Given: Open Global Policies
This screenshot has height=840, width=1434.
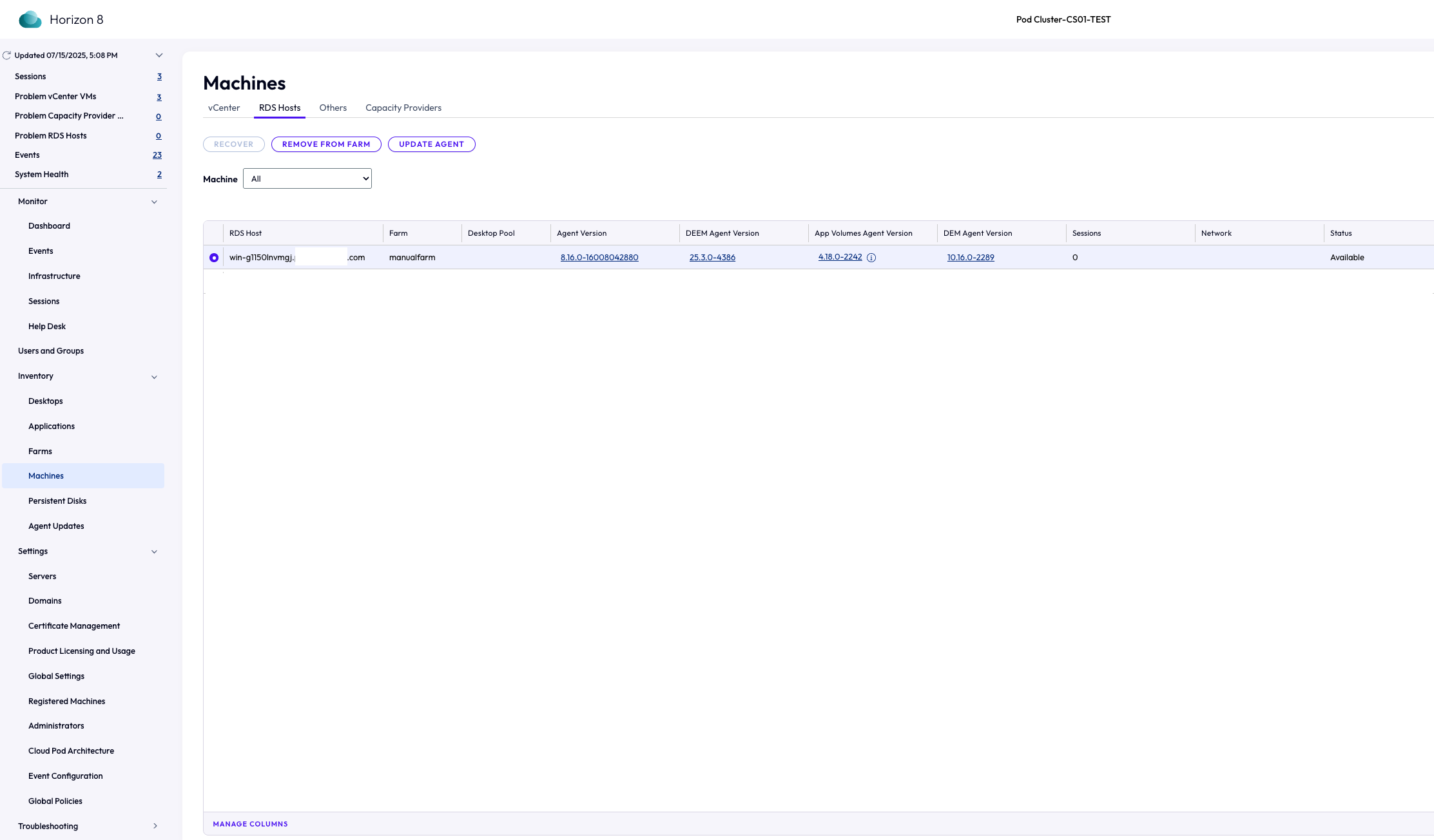Looking at the screenshot, I should coord(55,801).
